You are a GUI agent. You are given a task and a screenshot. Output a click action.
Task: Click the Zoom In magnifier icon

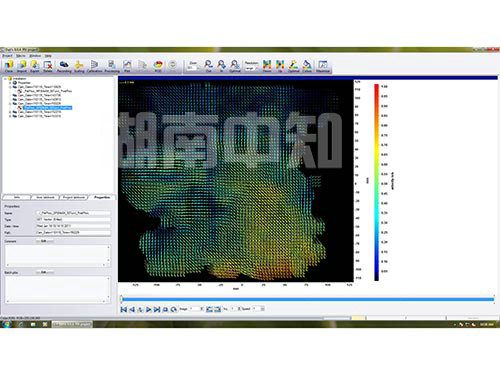[221, 66]
